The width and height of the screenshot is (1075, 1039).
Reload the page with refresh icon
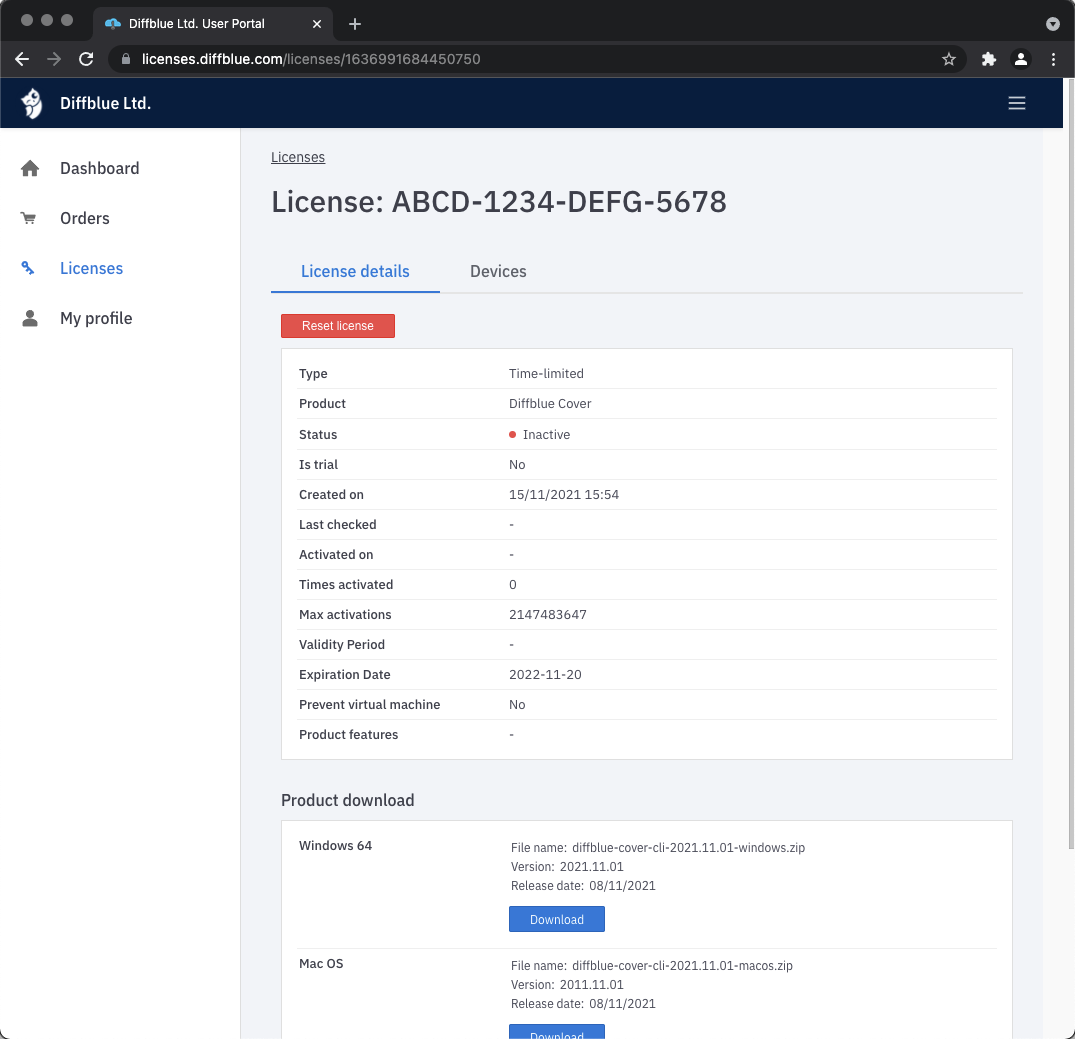click(x=86, y=59)
